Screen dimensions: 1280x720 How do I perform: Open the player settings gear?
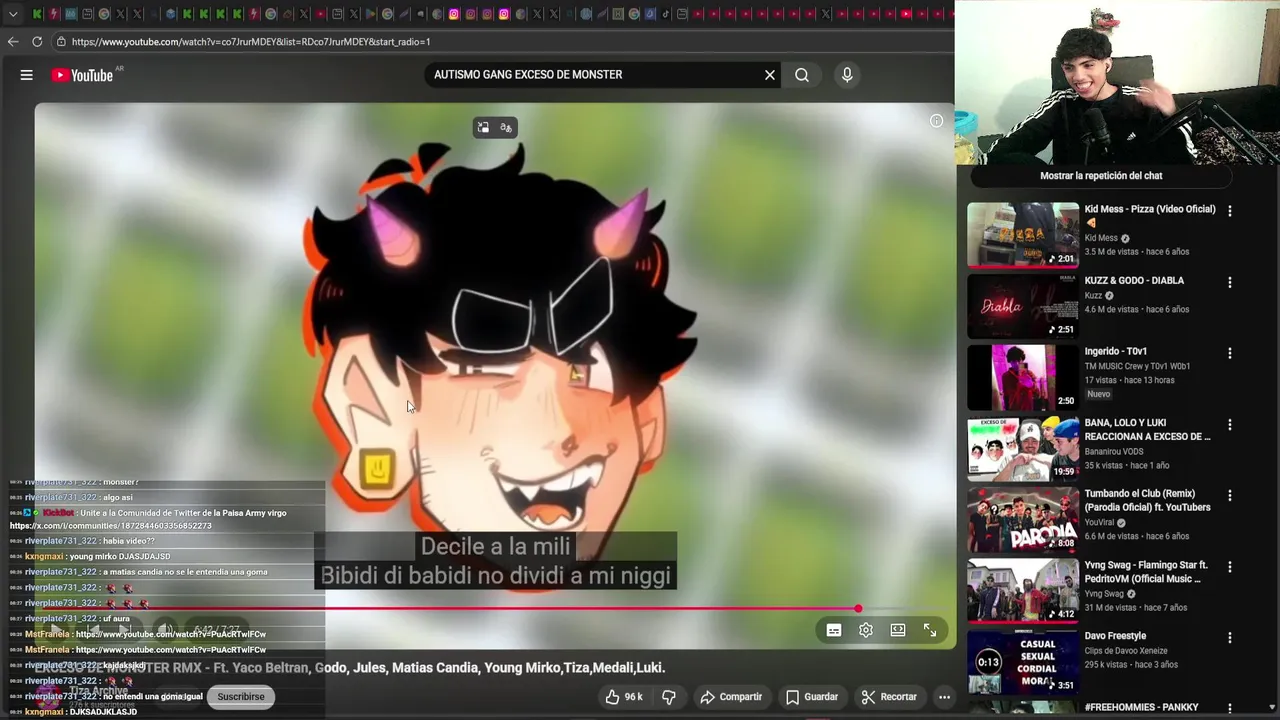click(866, 630)
